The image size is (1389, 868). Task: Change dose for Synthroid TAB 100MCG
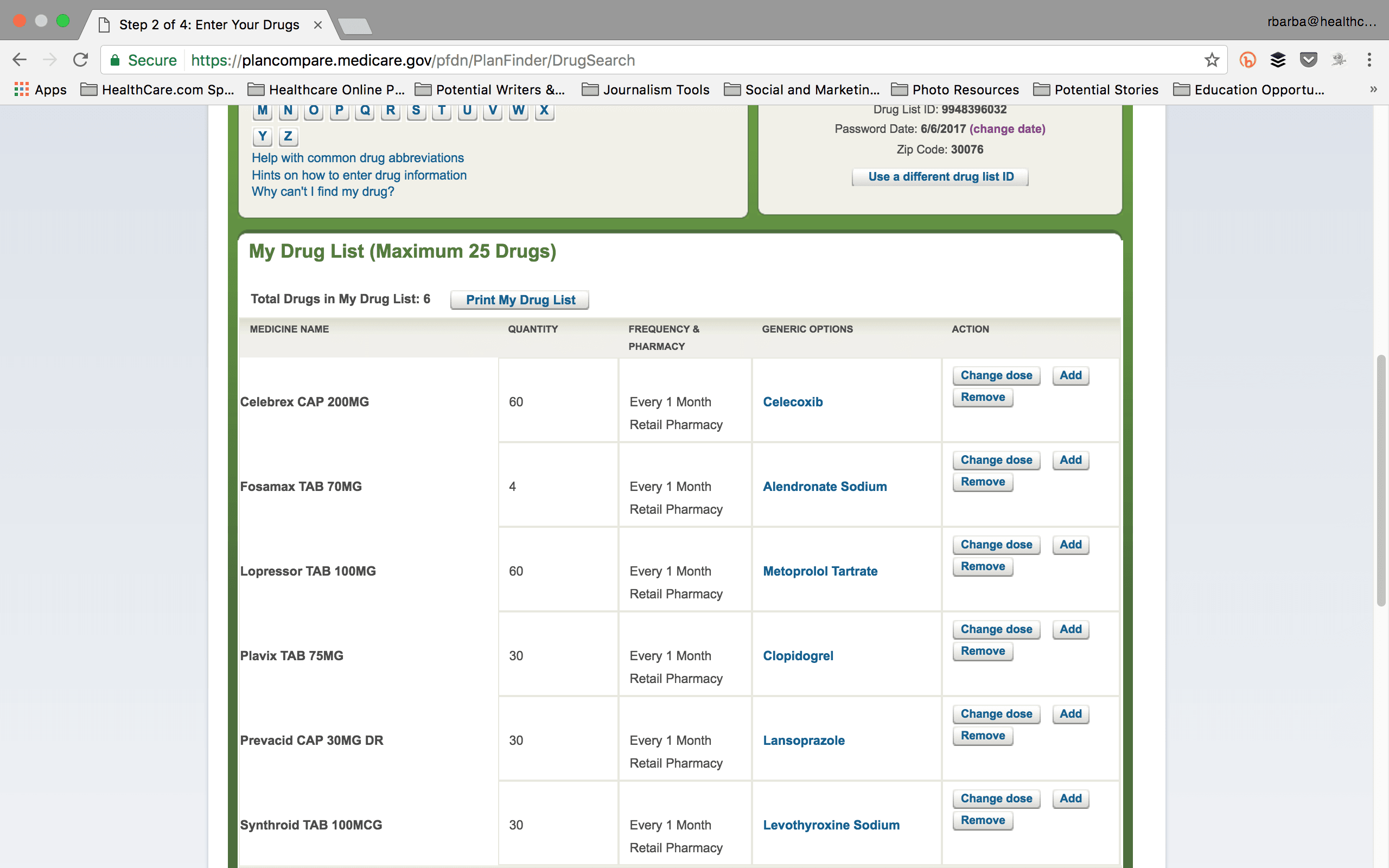996,799
